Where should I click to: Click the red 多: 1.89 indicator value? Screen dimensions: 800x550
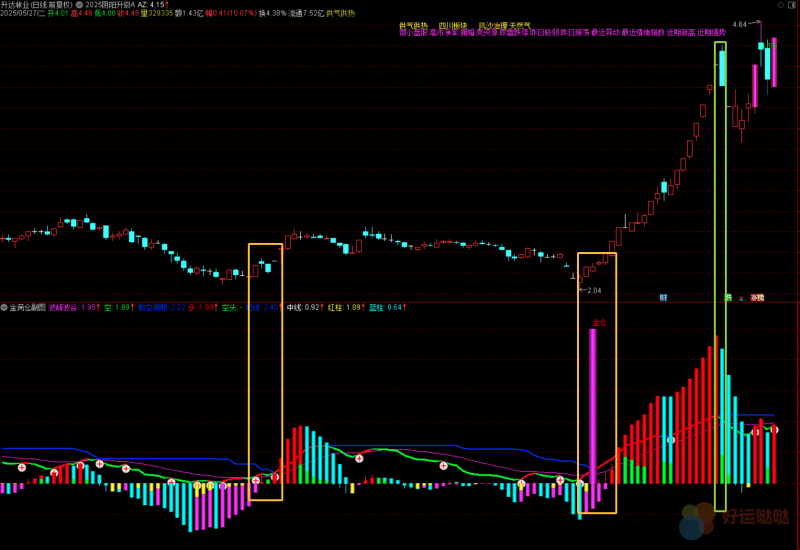[x=202, y=308]
